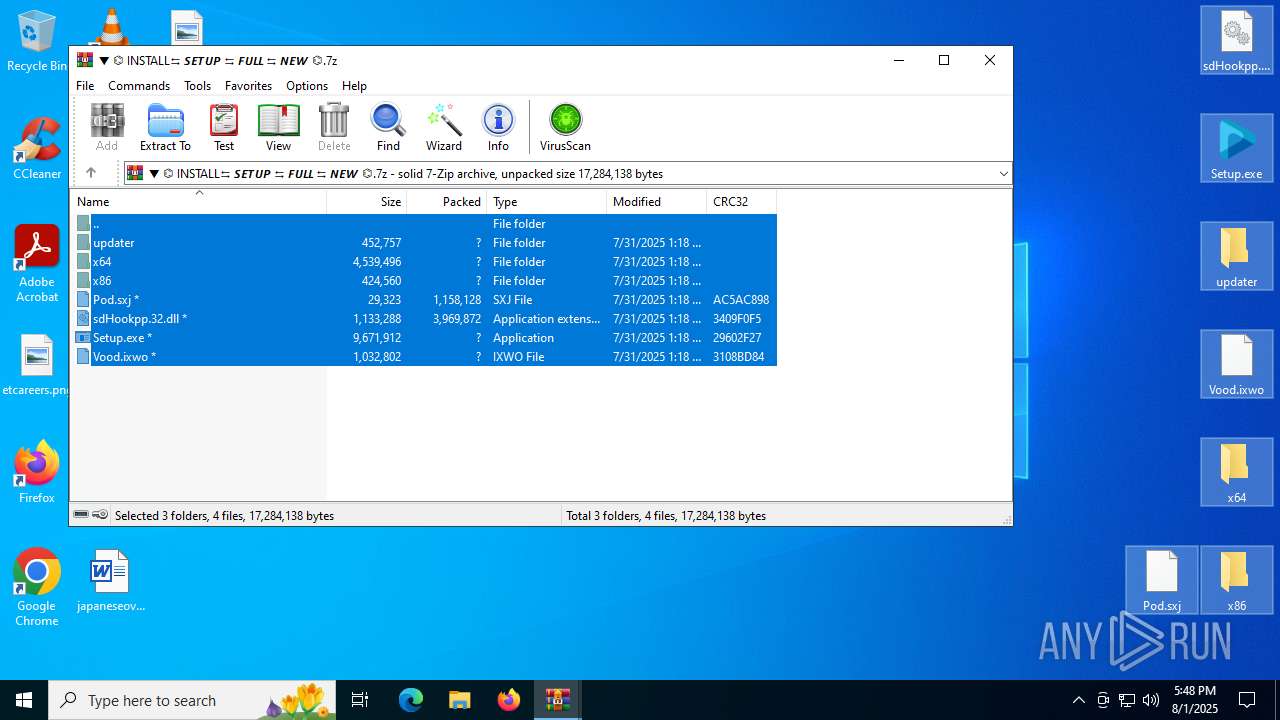Select the updater folder row in archive
The height and width of the screenshot is (720, 1280).
[x=426, y=243]
